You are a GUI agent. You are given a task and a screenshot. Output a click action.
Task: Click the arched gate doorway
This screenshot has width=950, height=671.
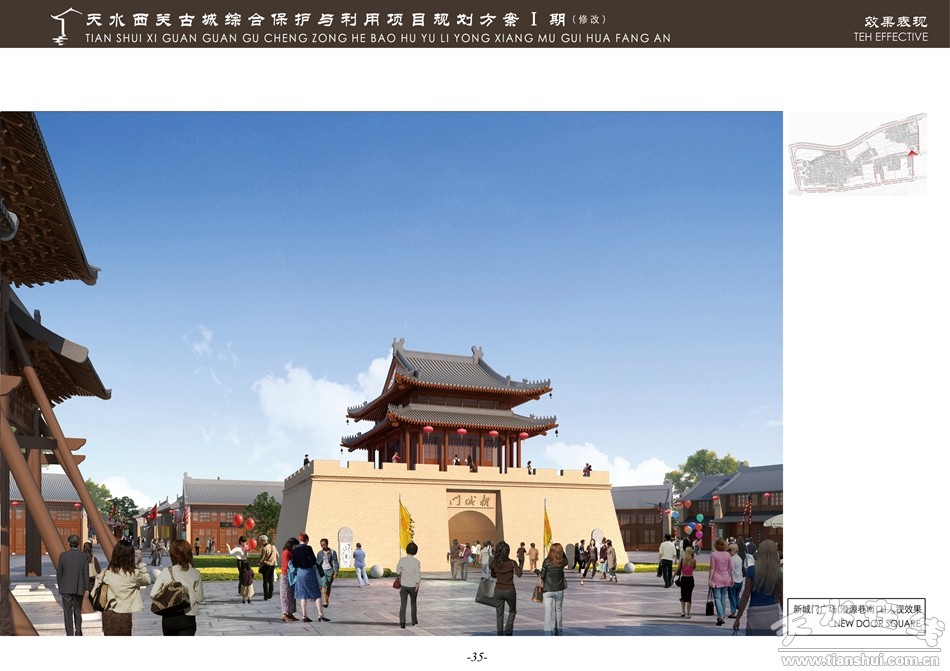472,530
